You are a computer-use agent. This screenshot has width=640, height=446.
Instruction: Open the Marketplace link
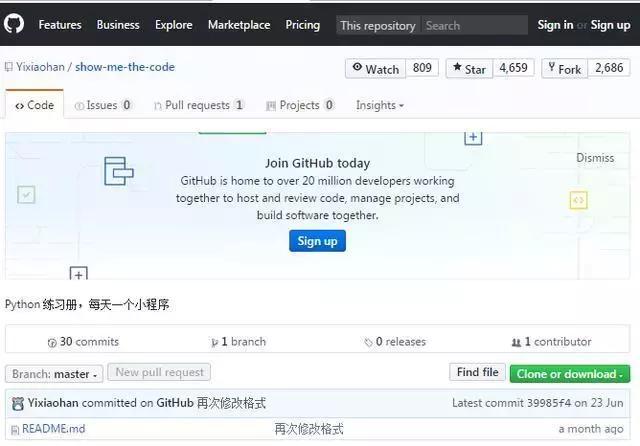(239, 25)
